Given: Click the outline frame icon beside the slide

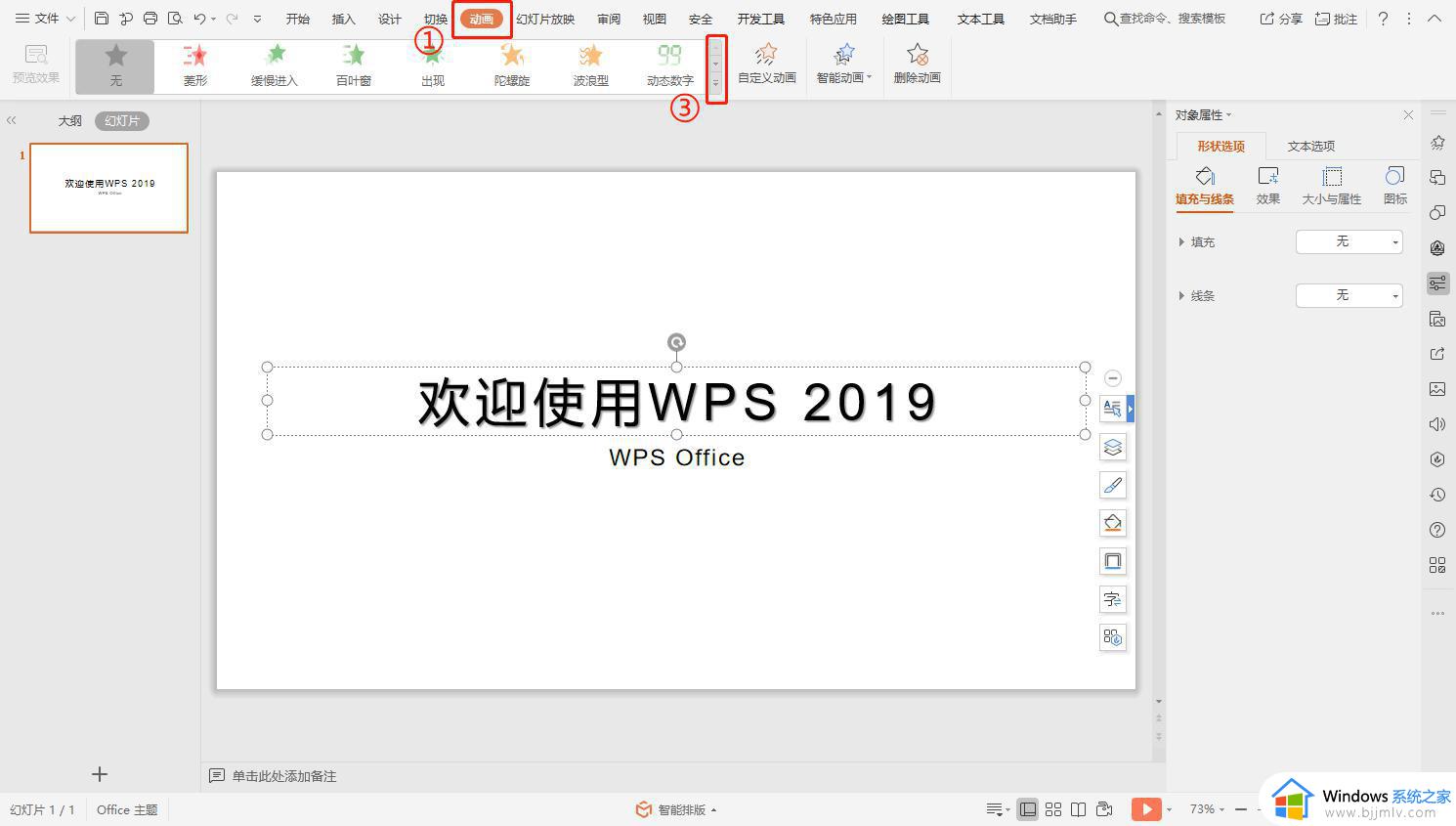Looking at the screenshot, I should [1113, 561].
